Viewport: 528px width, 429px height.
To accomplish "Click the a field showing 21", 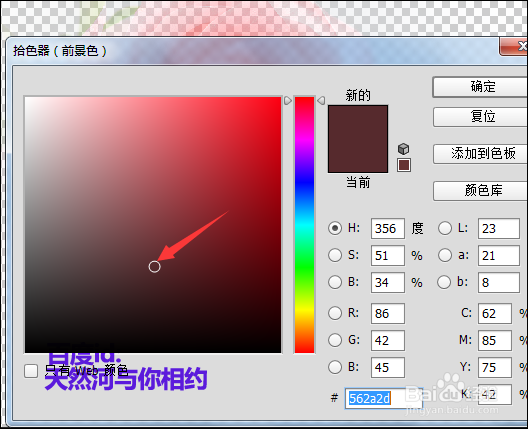I will point(499,255).
